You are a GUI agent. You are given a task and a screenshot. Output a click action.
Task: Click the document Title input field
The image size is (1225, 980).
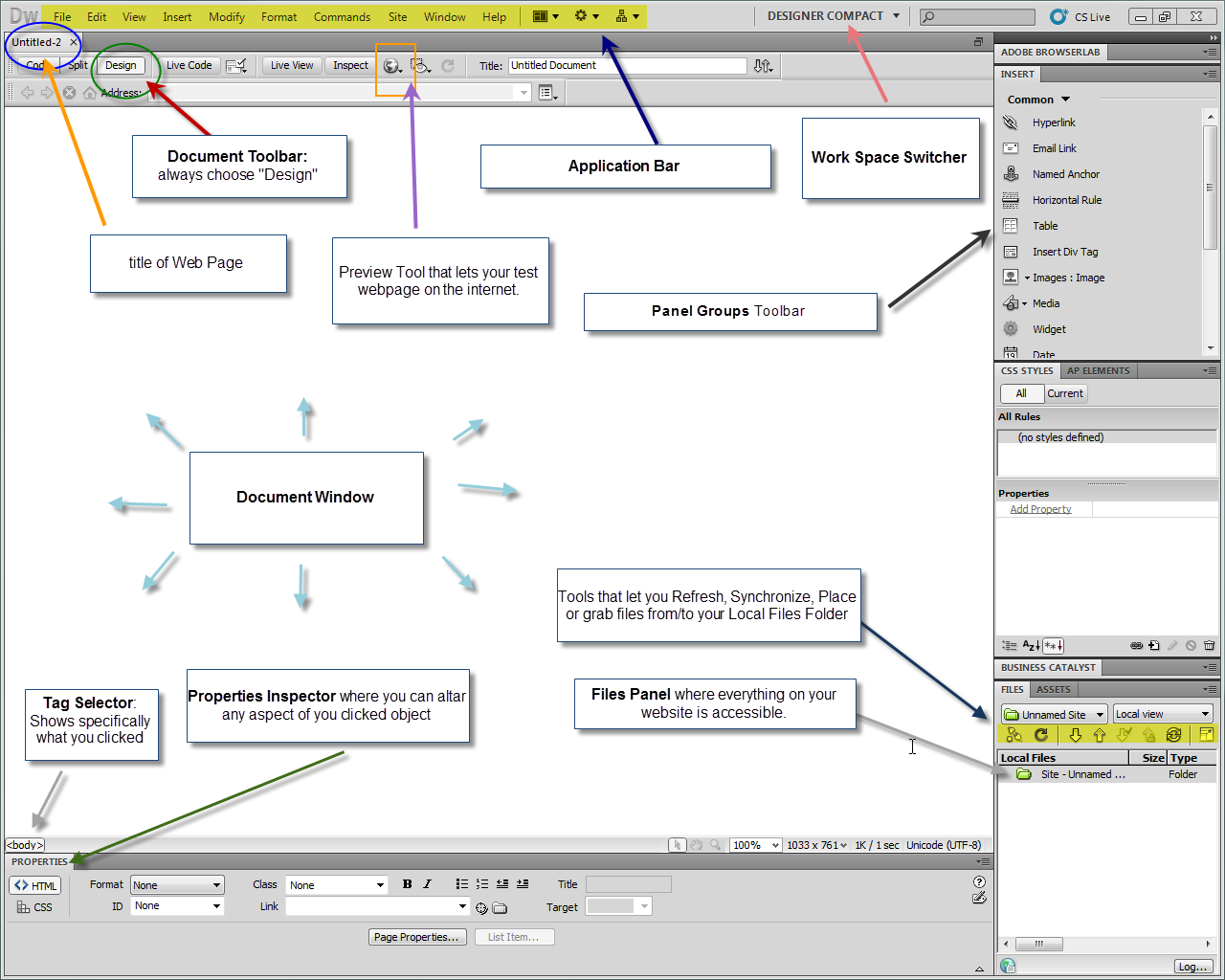pyautogui.click(x=627, y=65)
